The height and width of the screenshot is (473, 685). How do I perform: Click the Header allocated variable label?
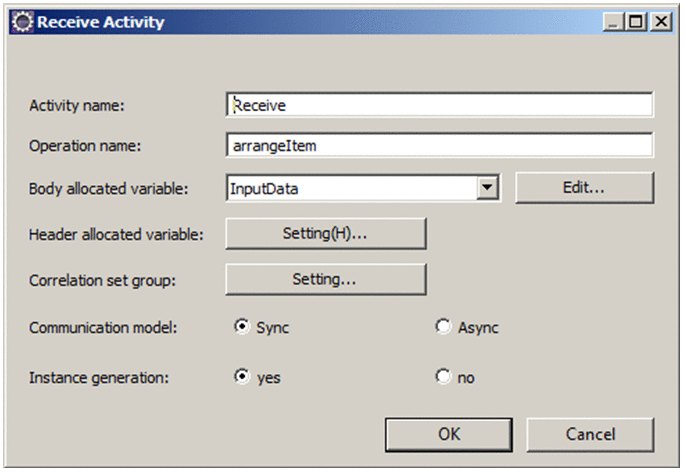pyautogui.click(x=116, y=235)
